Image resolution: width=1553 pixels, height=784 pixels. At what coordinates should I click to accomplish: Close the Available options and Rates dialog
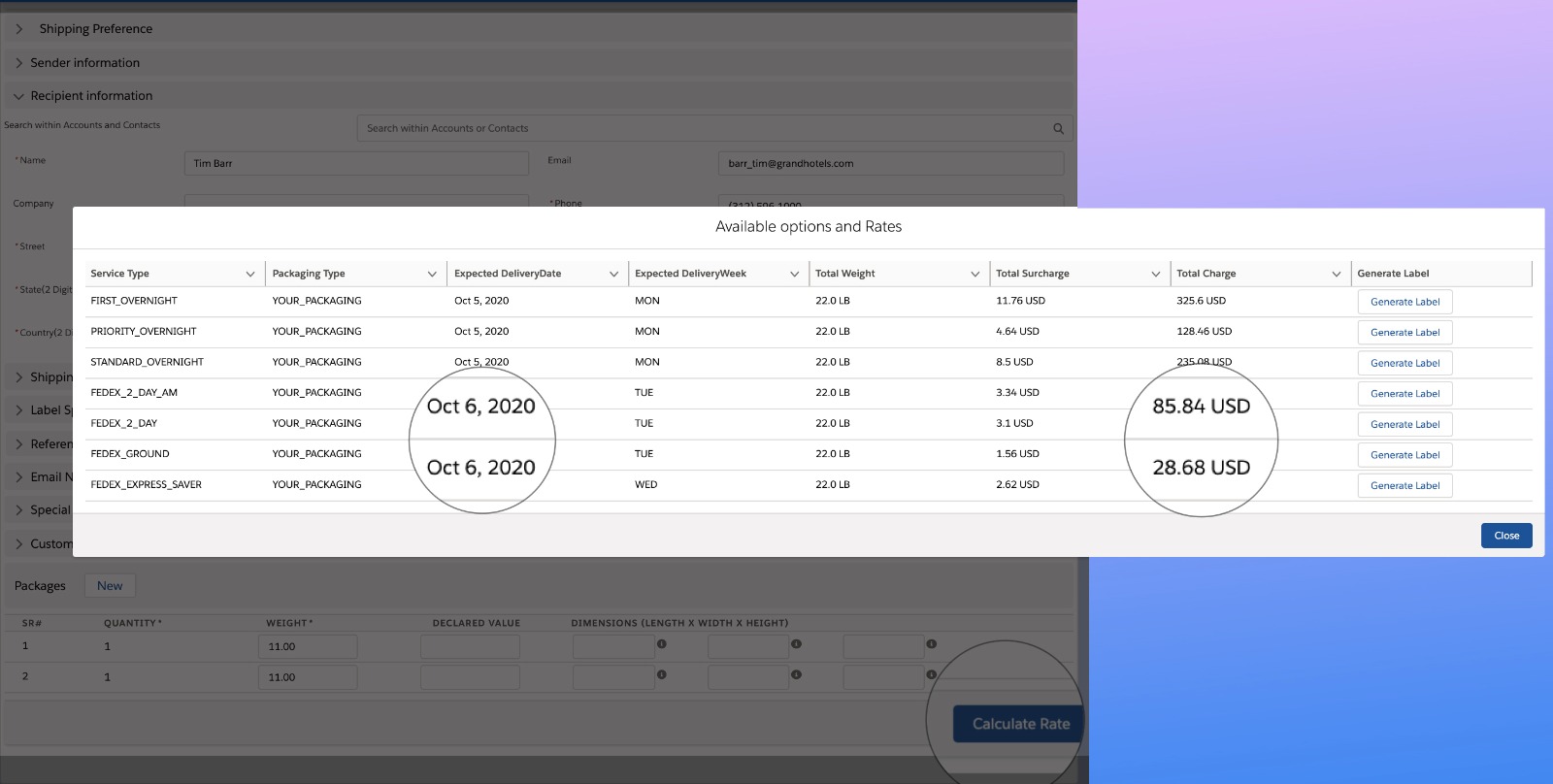click(x=1505, y=536)
